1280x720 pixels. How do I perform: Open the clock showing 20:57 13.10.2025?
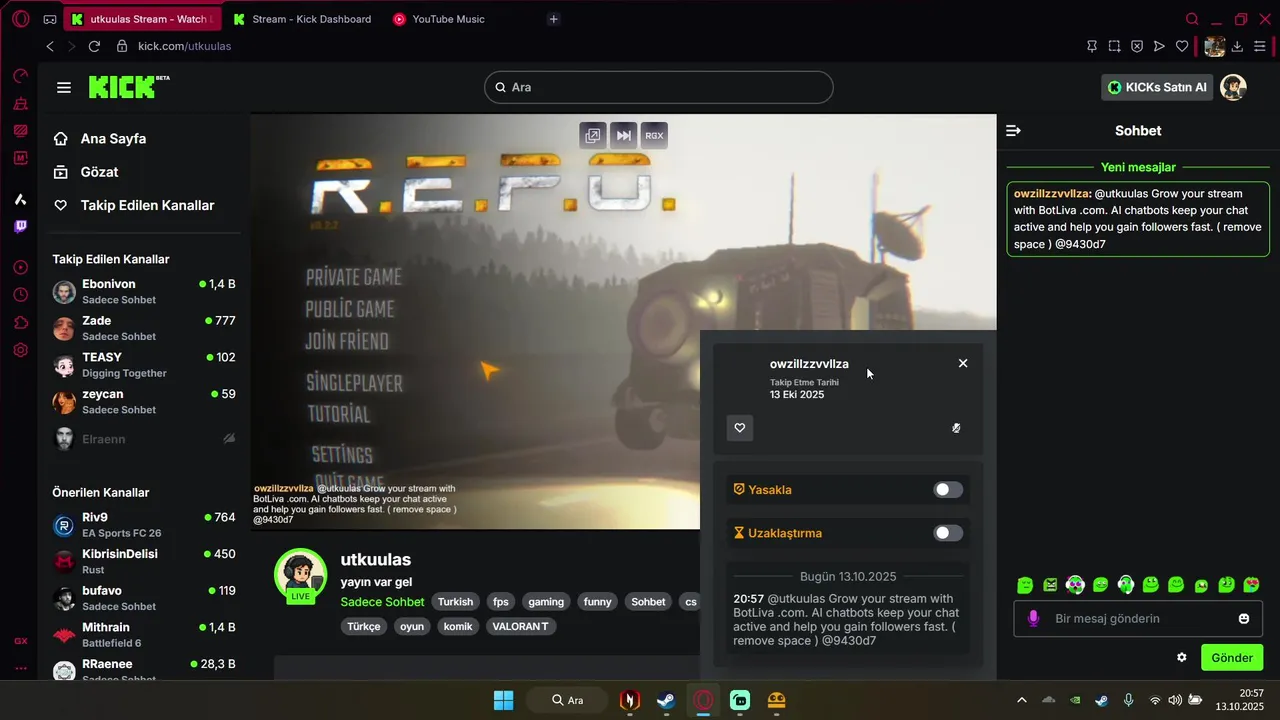pos(1239,700)
